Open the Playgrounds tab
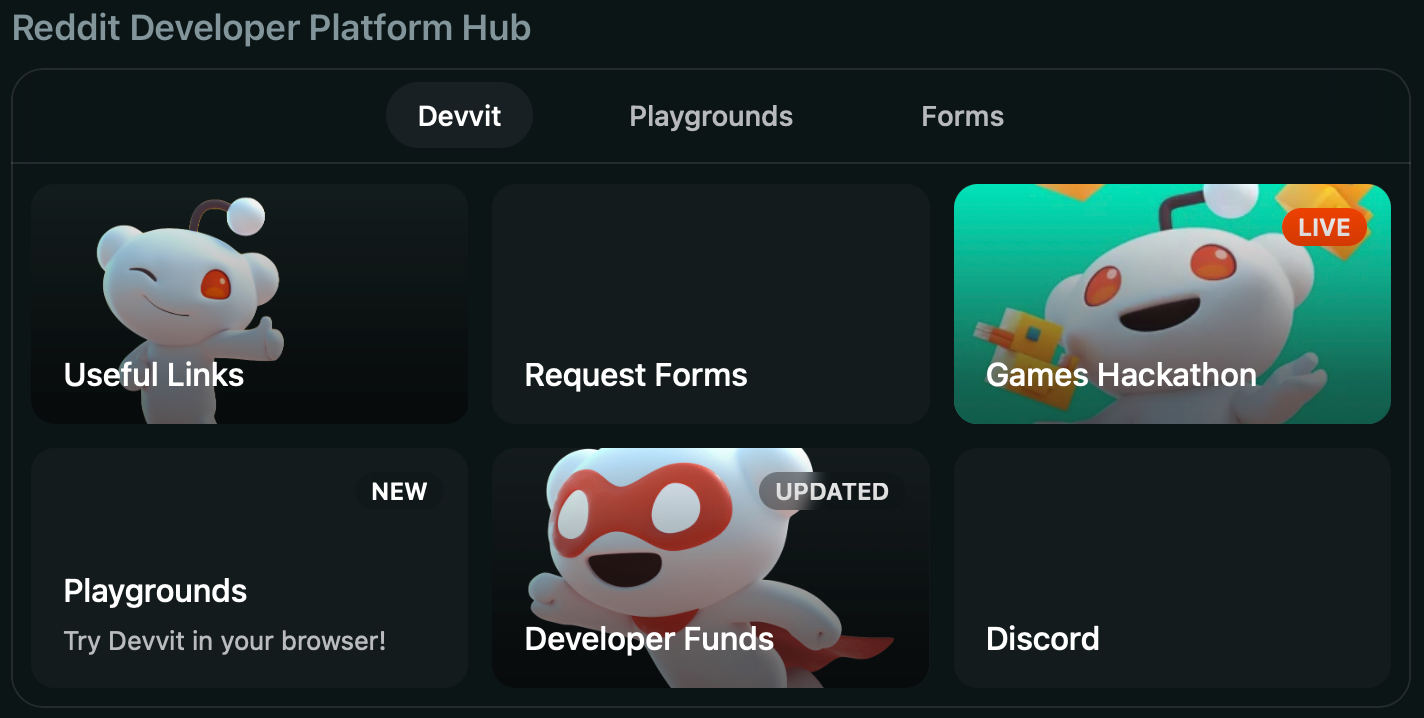The height and width of the screenshot is (718, 1424). tap(711, 116)
